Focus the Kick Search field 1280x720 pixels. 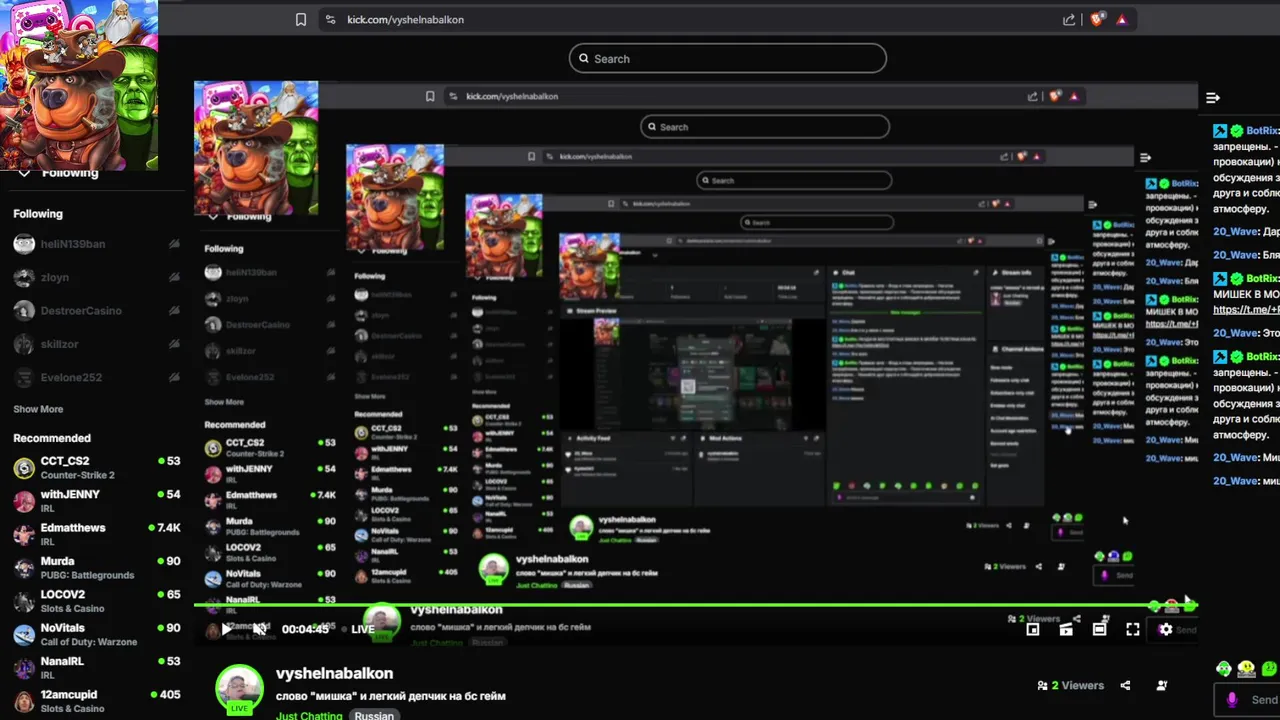(728, 58)
